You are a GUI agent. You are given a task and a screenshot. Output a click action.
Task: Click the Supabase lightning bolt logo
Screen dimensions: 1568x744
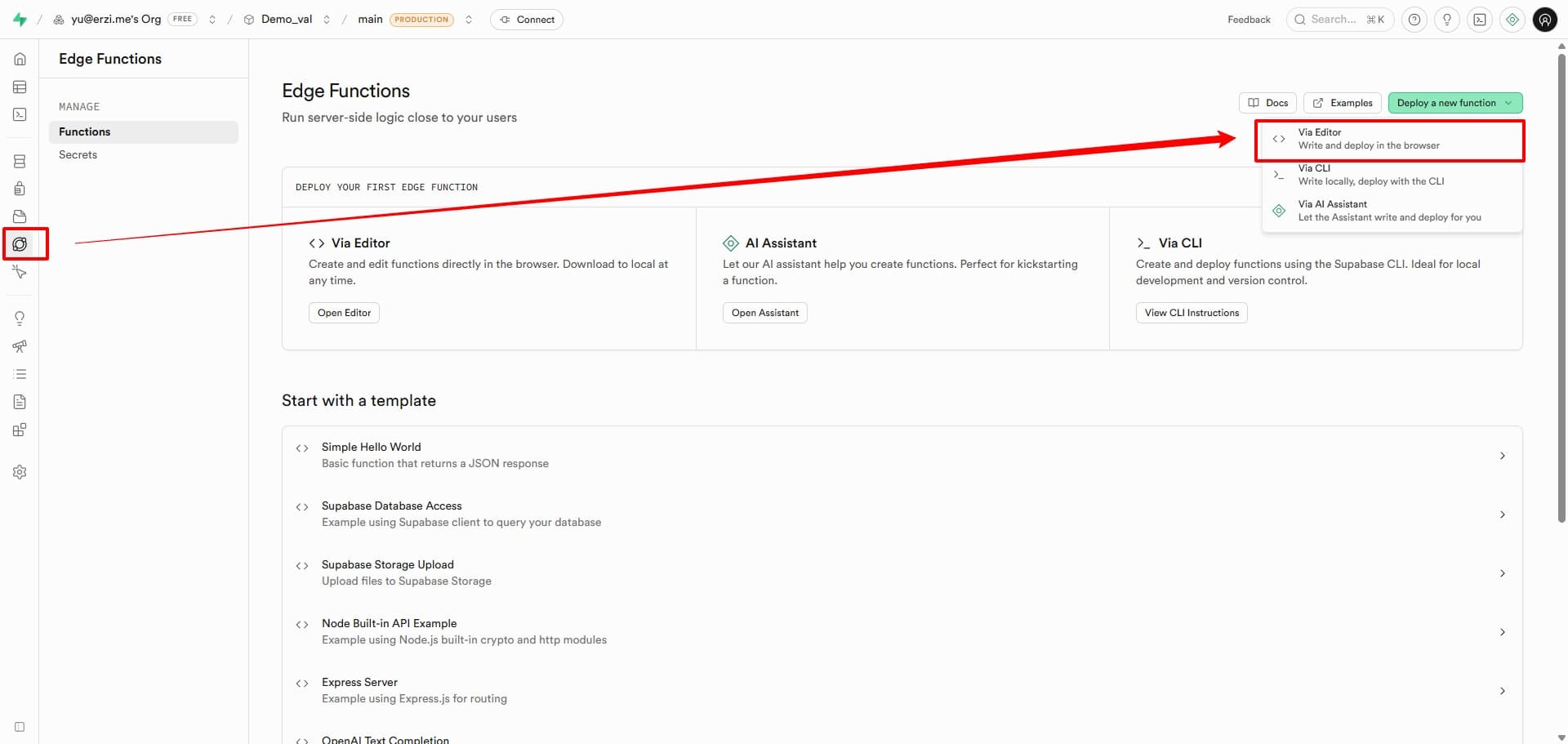click(x=20, y=20)
